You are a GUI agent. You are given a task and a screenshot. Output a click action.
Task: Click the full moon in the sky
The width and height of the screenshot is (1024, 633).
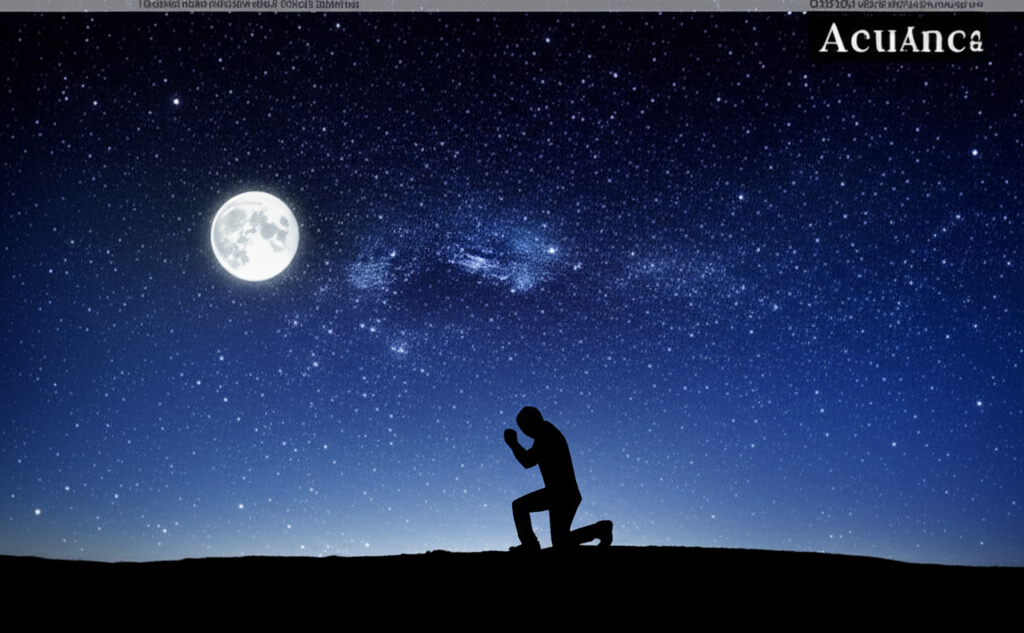254,236
